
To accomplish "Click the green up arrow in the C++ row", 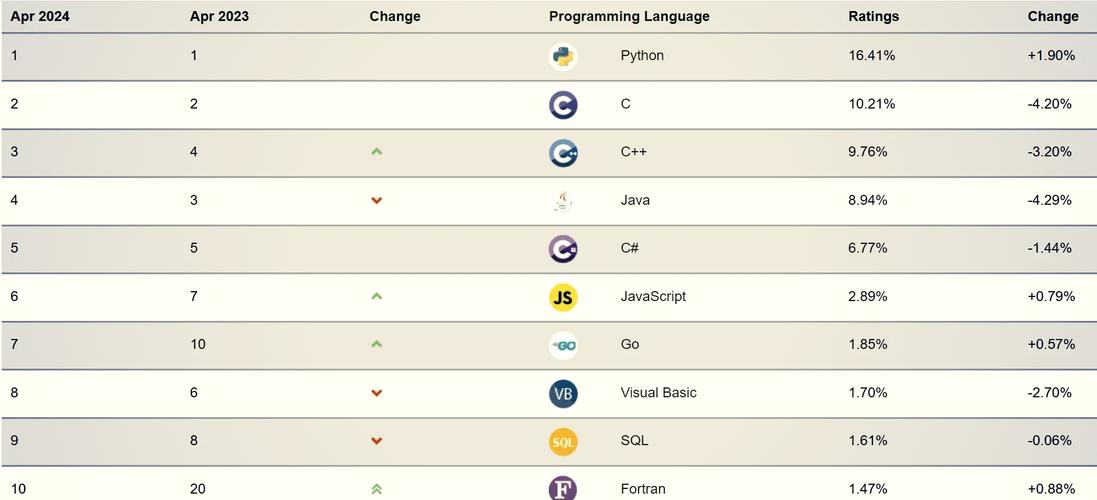I will [x=376, y=152].
